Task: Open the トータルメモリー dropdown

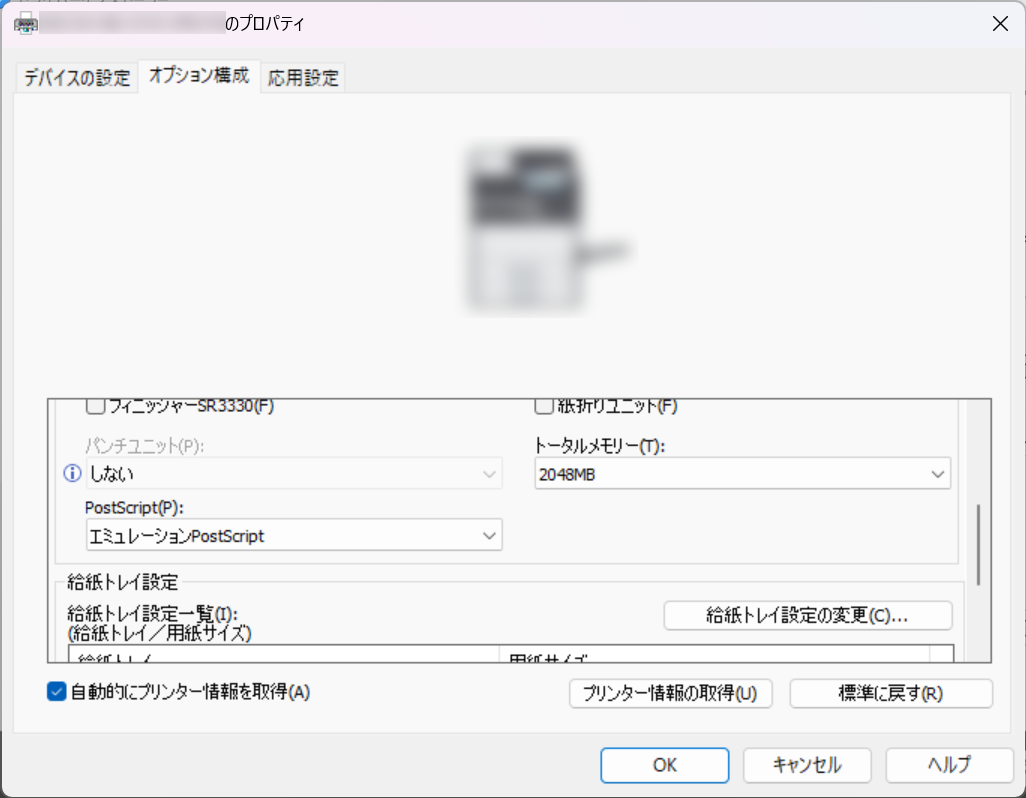Action: (x=938, y=473)
